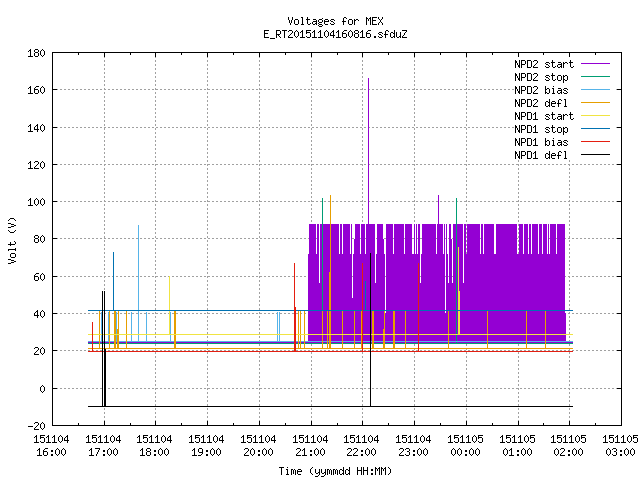Choose the 'NPD1 bias' legend label
The height and width of the screenshot is (480, 640).
coord(541,142)
